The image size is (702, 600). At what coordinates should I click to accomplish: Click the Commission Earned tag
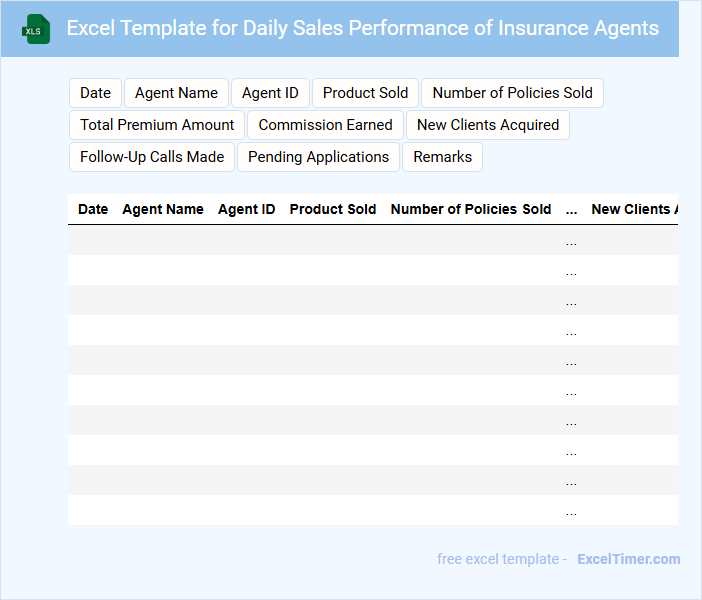tap(325, 125)
